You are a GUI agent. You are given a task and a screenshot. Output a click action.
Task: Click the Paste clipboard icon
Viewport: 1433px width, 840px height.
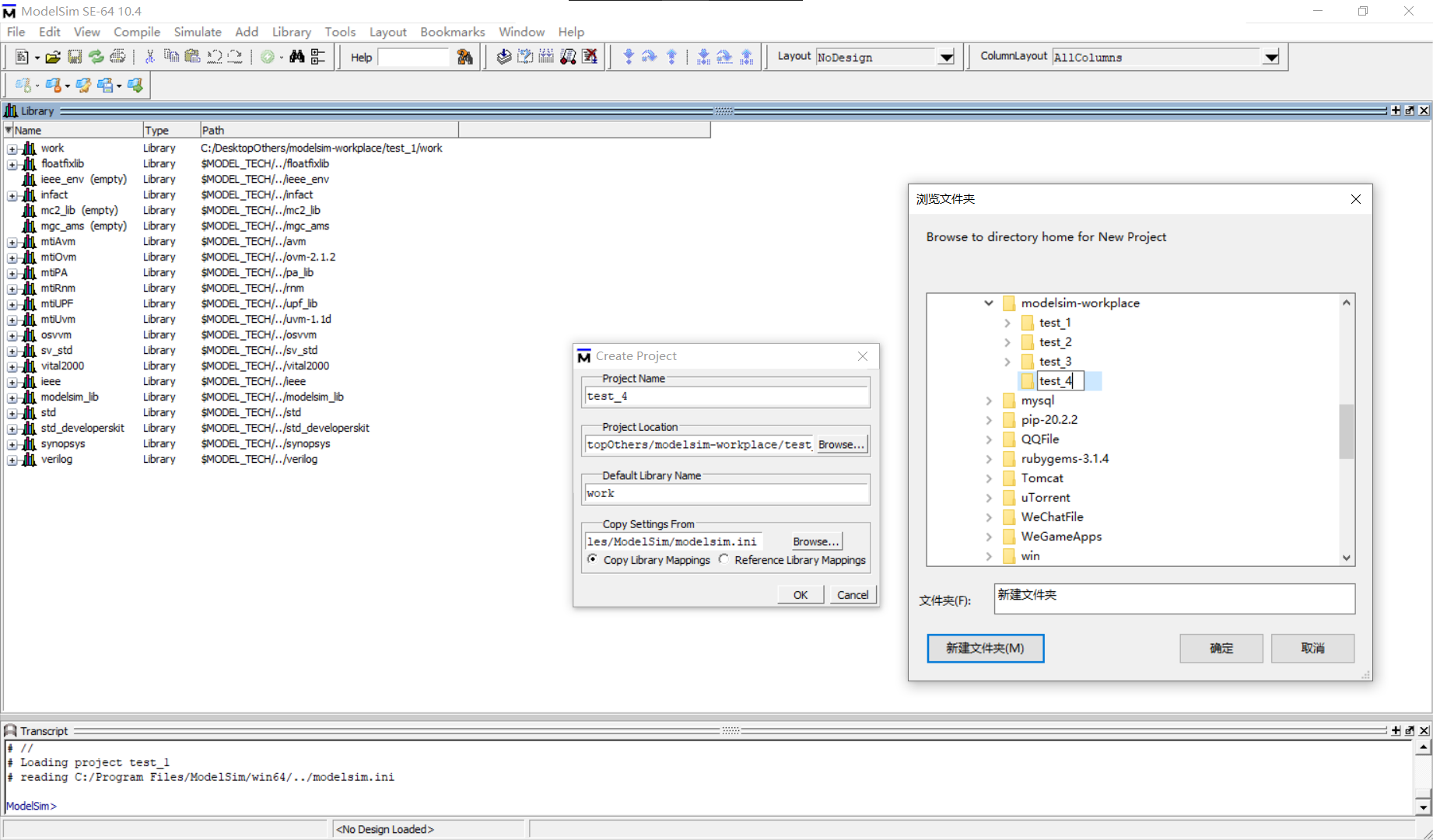(192, 57)
